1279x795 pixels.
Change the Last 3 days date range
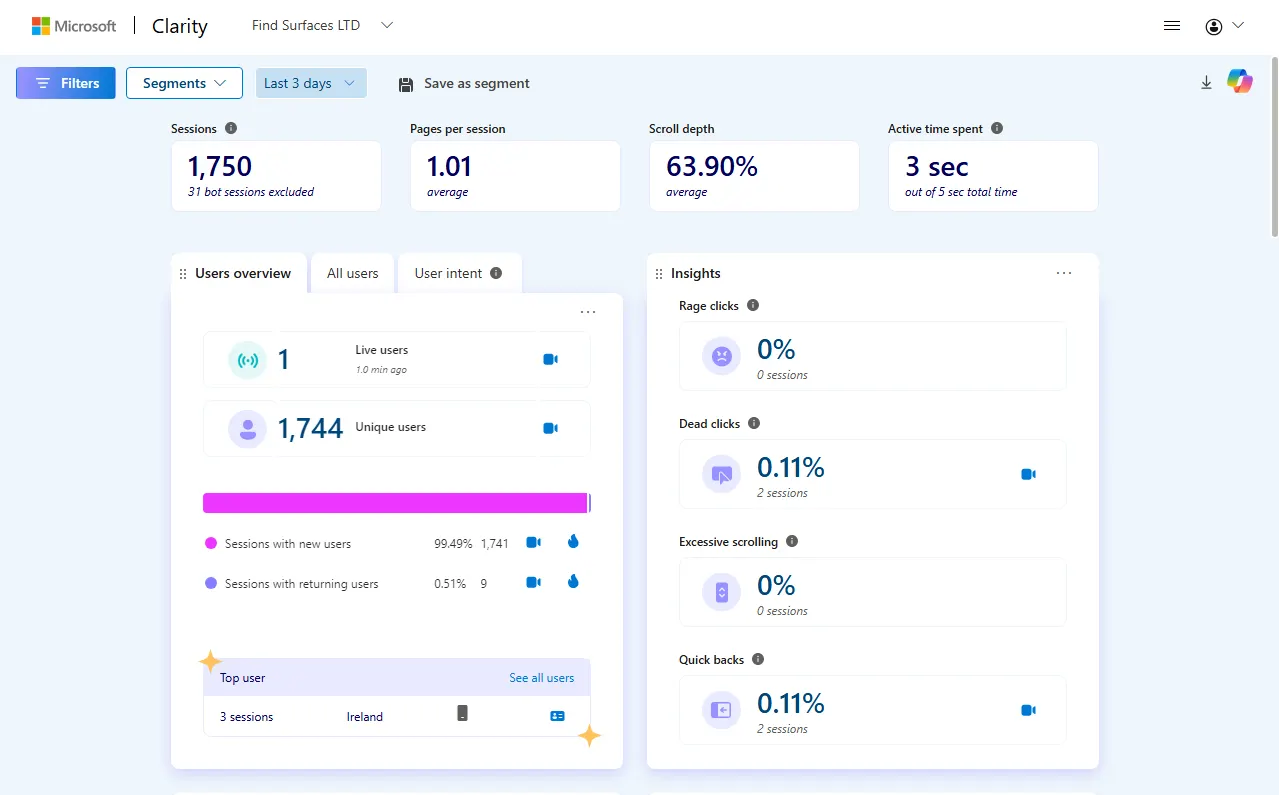pyautogui.click(x=311, y=83)
